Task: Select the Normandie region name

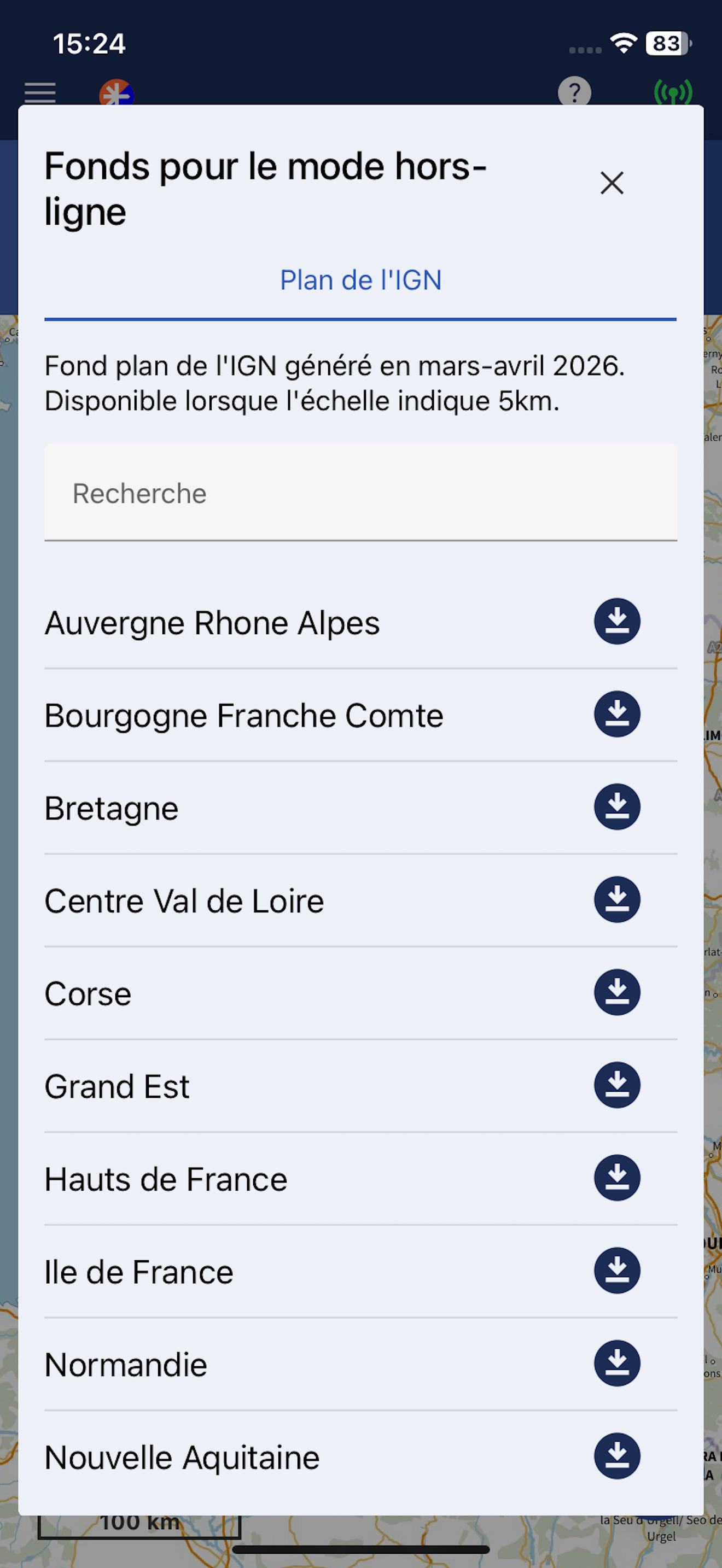Action: point(126,1365)
